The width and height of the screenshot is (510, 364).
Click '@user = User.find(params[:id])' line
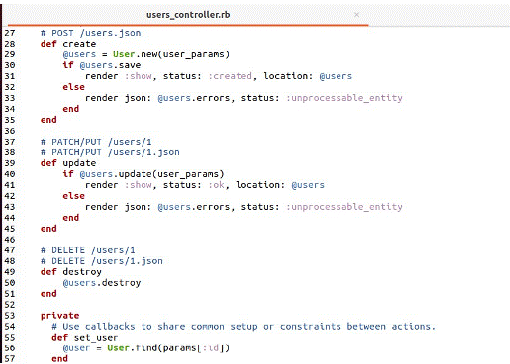tap(146, 348)
